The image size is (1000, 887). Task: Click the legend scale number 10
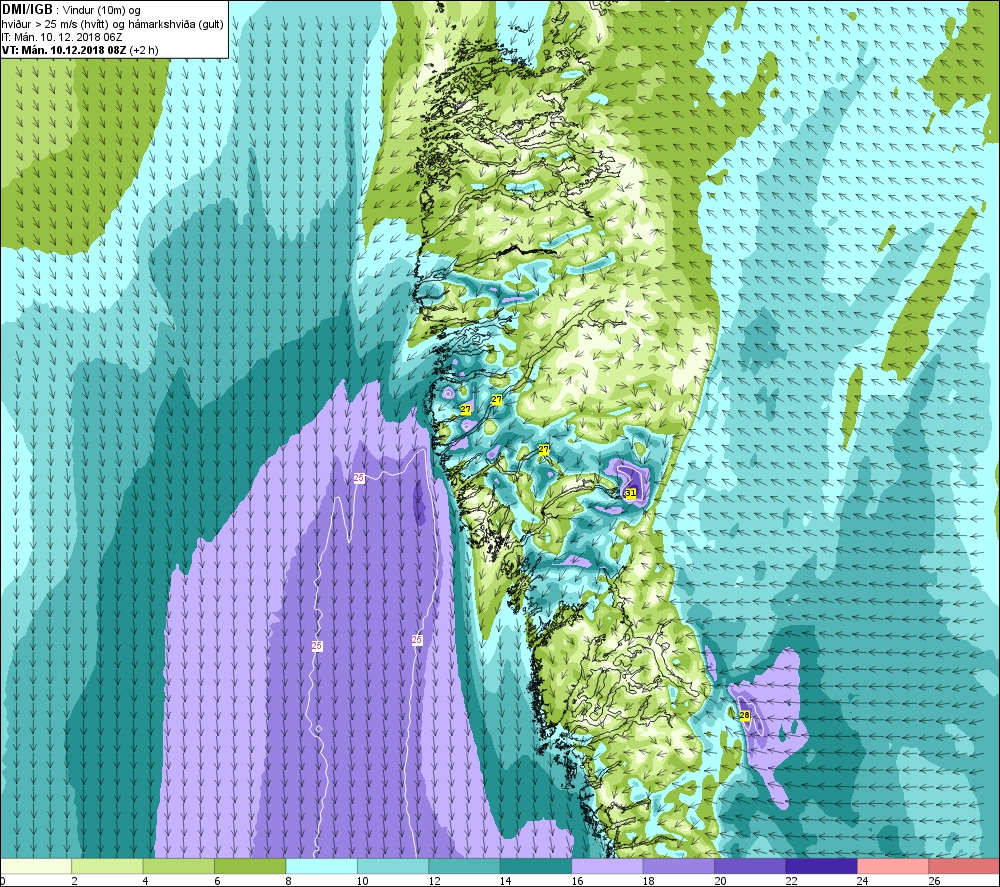[362, 881]
